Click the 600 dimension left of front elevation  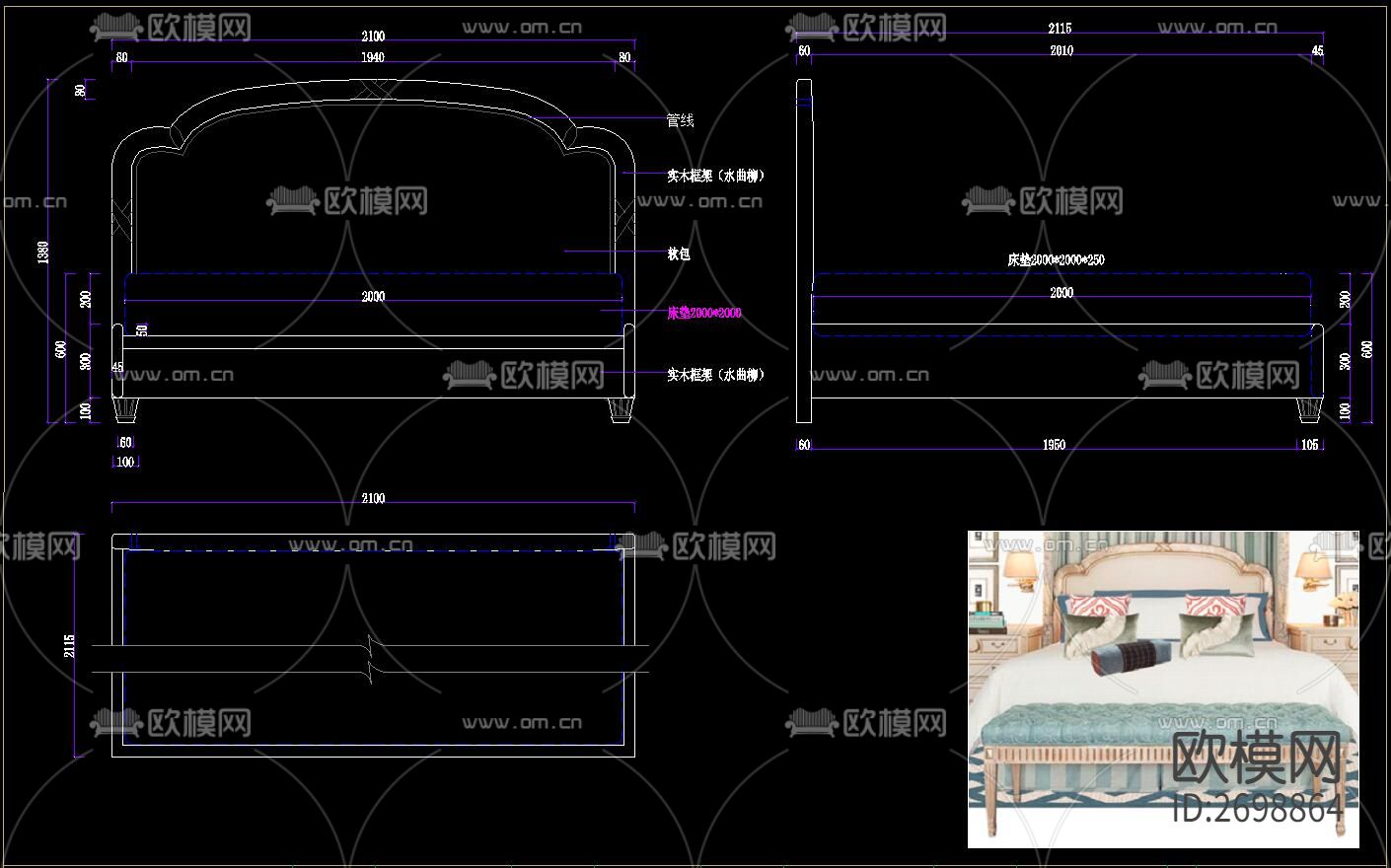pos(60,349)
